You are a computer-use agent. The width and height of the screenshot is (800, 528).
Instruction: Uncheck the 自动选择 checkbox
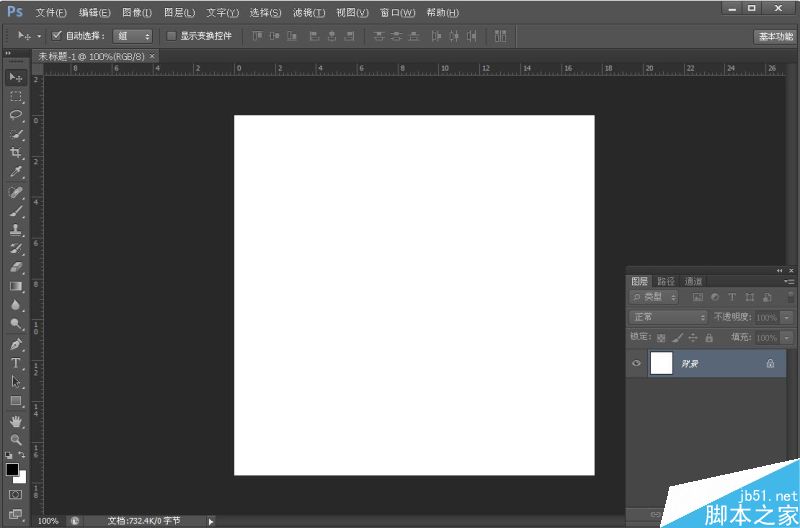(x=57, y=35)
